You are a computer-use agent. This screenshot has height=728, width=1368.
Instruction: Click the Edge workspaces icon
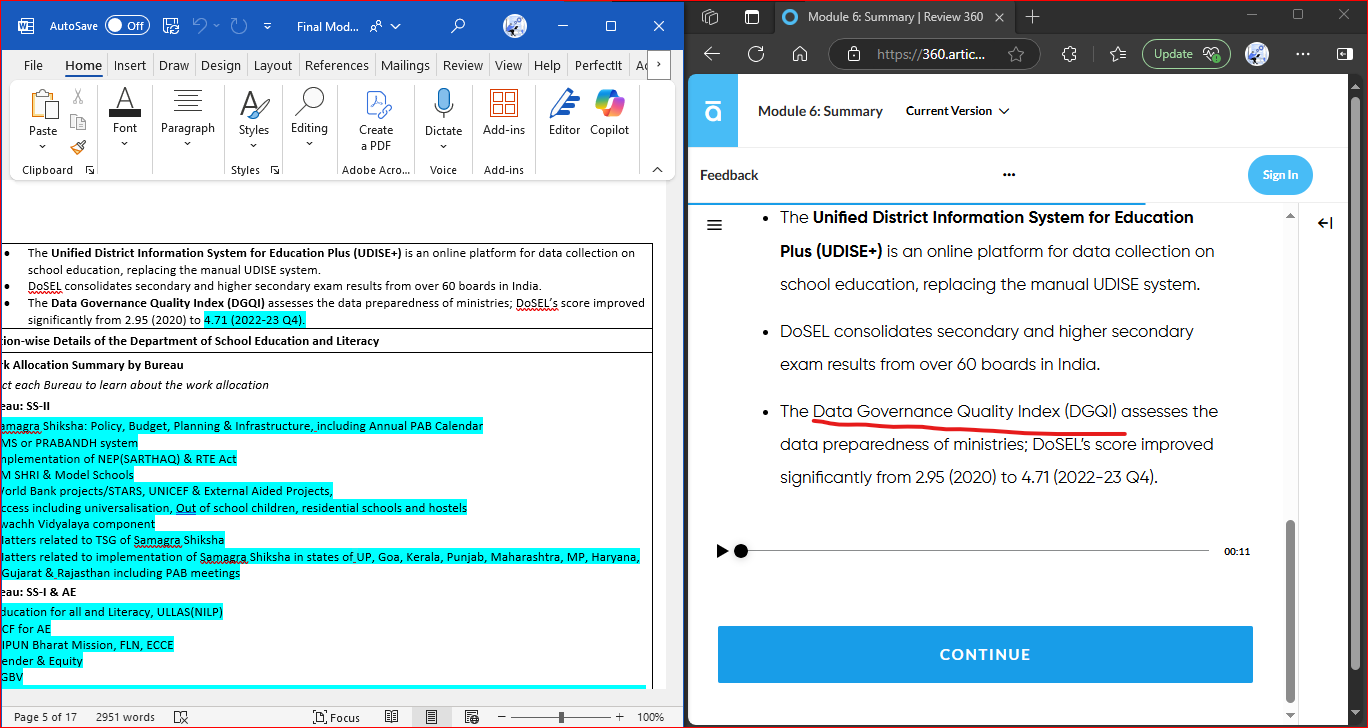click(x=711, y=16)
